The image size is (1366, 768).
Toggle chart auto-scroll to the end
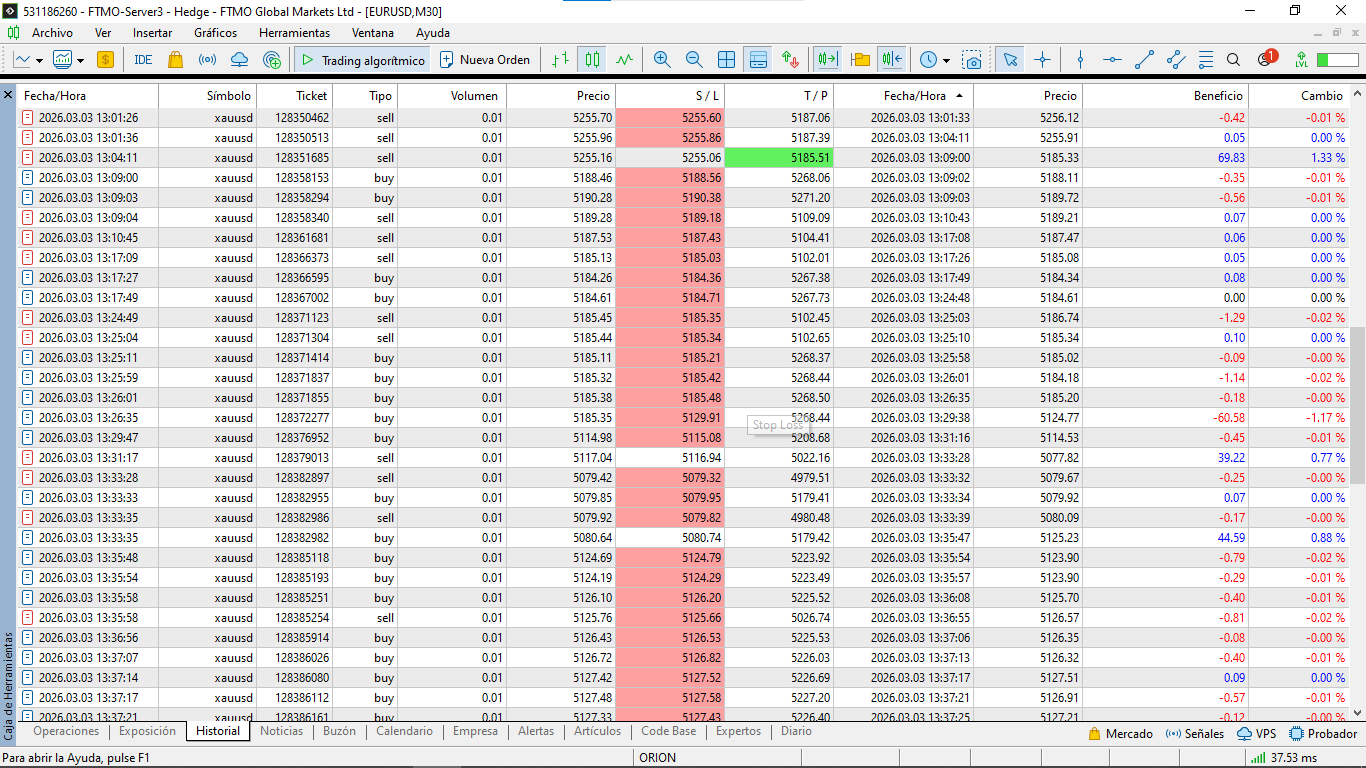(x=827, y=60)
